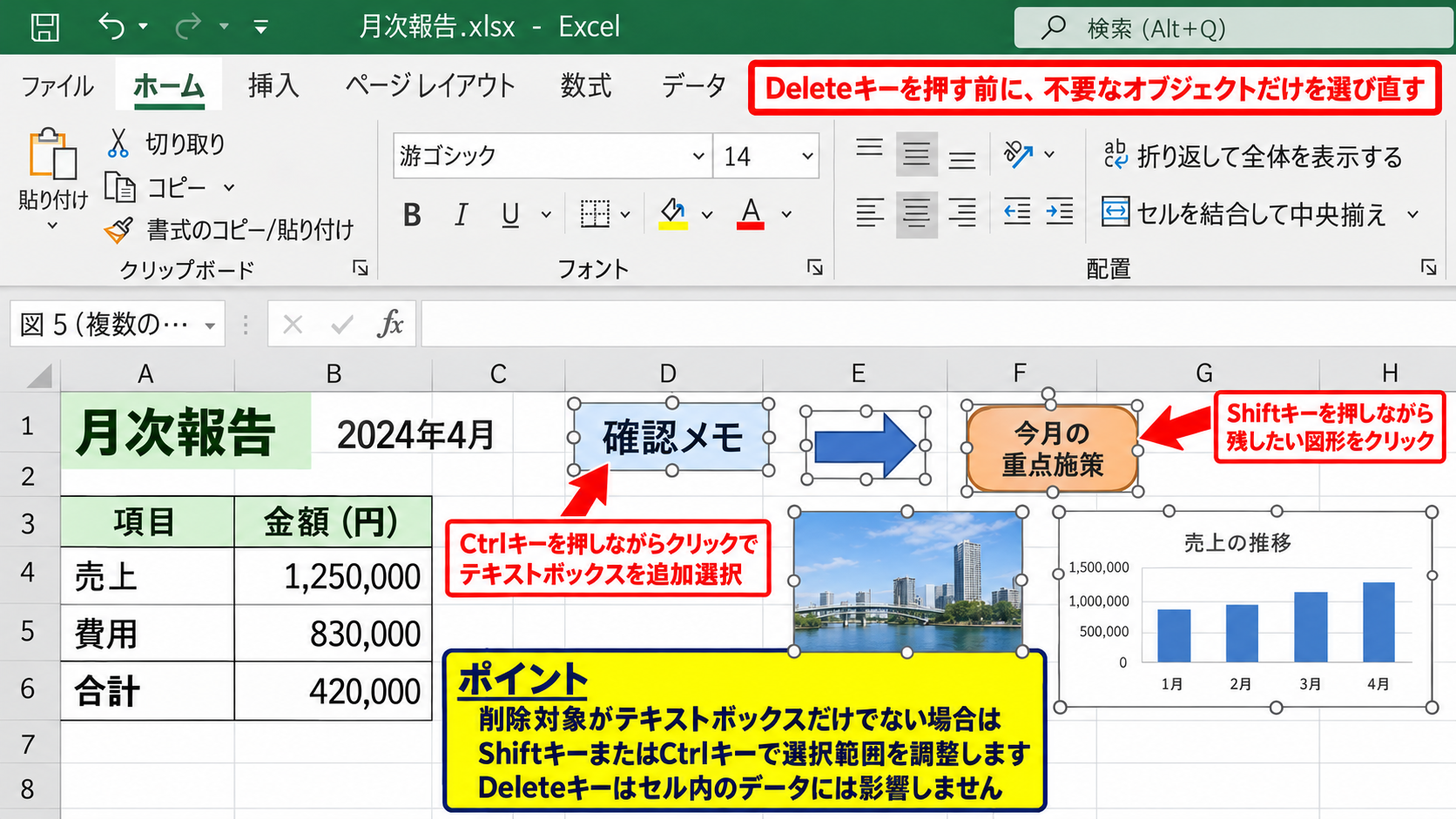Switch to the 数式 tab
The image size is (1456, 819).
[x=586, y=85]
